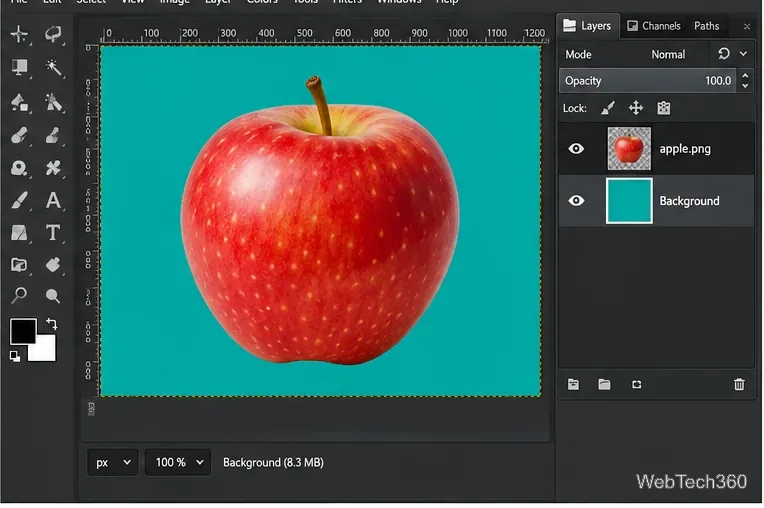Click the Background (8.3 MB) status text
Screen dimensions: 764x508
coord(273,462)
